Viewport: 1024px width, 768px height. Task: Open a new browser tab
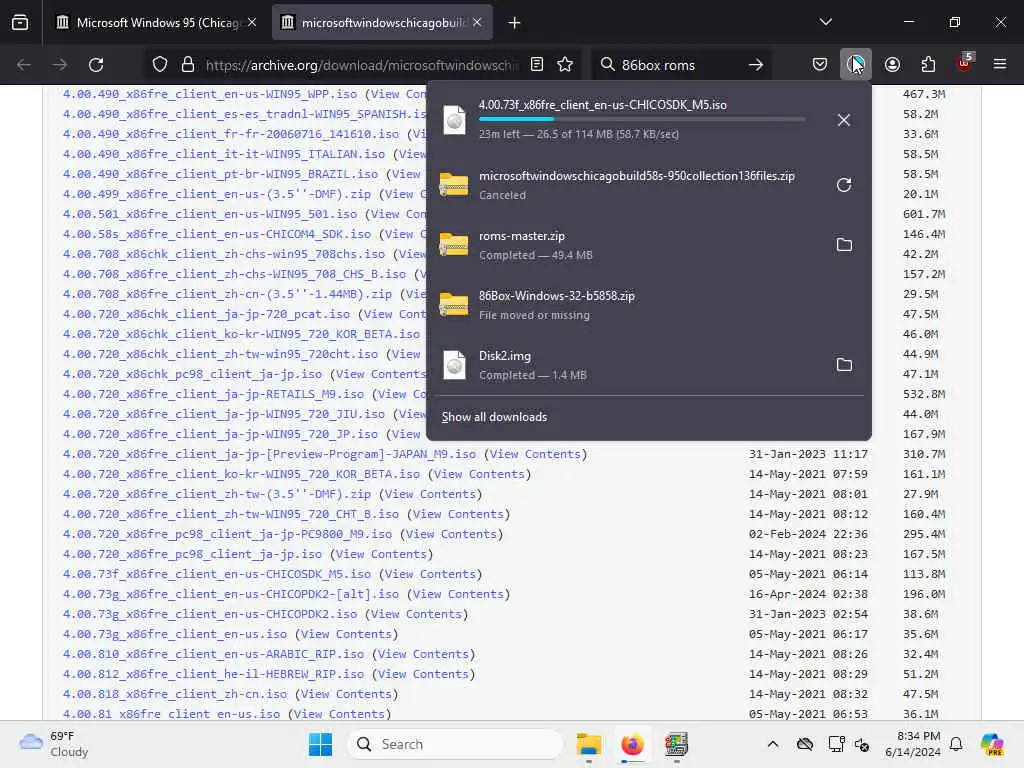point(515,23)
